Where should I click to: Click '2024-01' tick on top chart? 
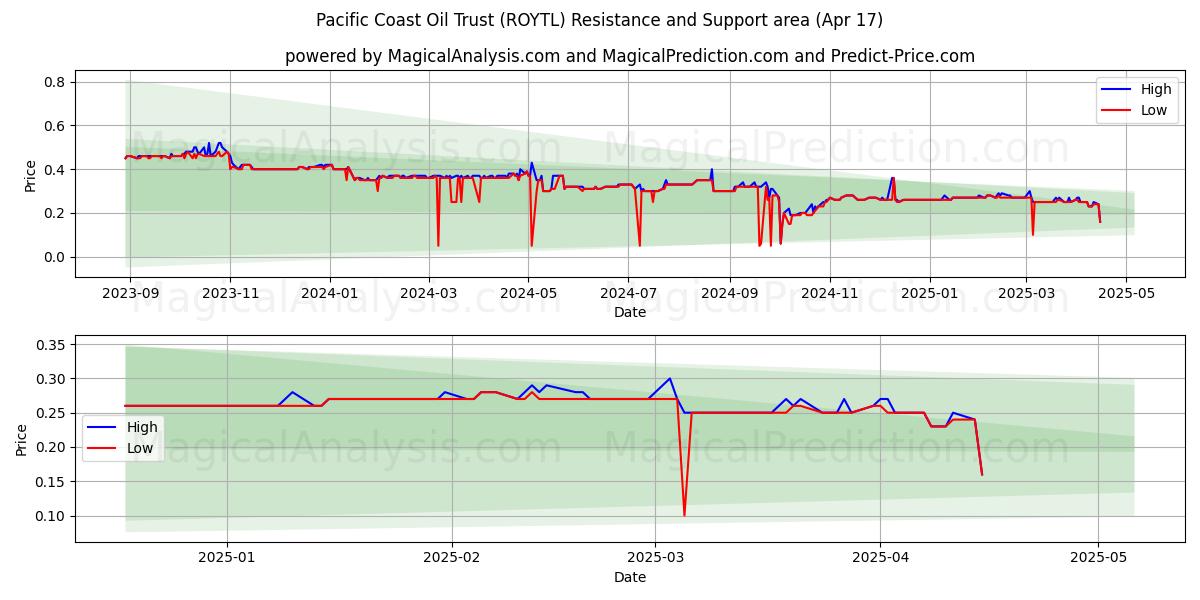click(330, 293)
